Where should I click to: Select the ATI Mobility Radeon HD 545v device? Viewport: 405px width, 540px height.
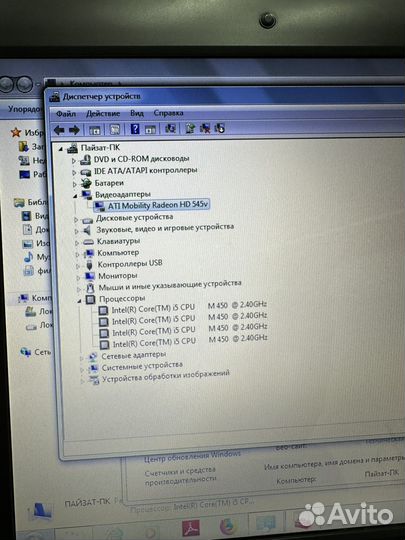pos(158,205)
